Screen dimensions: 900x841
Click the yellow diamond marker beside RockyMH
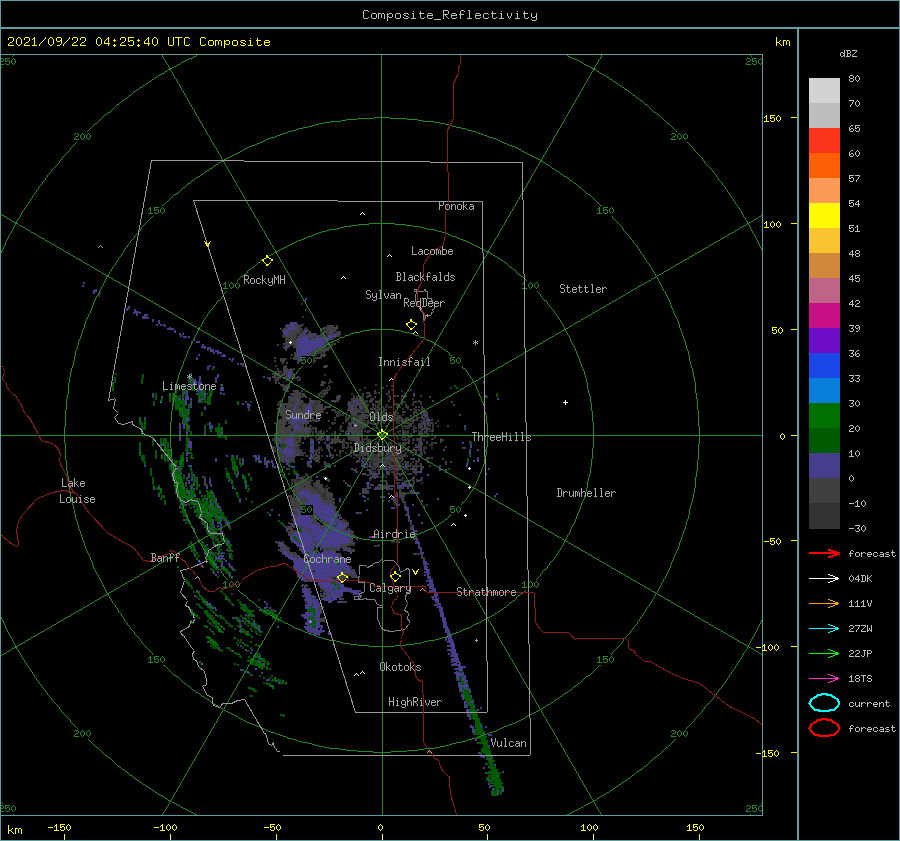tap(267, 261)
